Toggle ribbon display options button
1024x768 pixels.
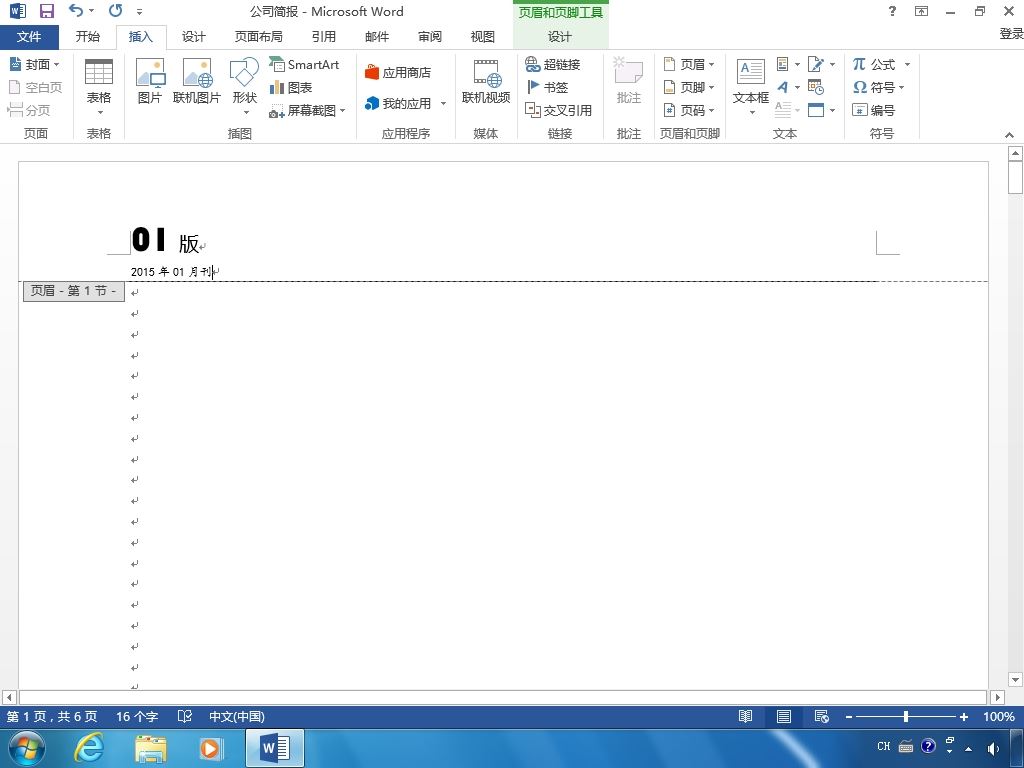click(921, 11)
